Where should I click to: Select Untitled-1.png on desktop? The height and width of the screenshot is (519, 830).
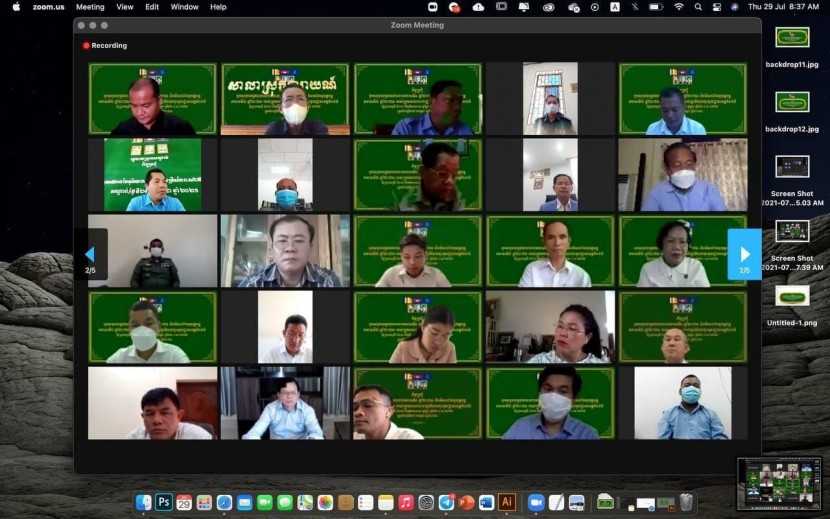coord(792,296)
